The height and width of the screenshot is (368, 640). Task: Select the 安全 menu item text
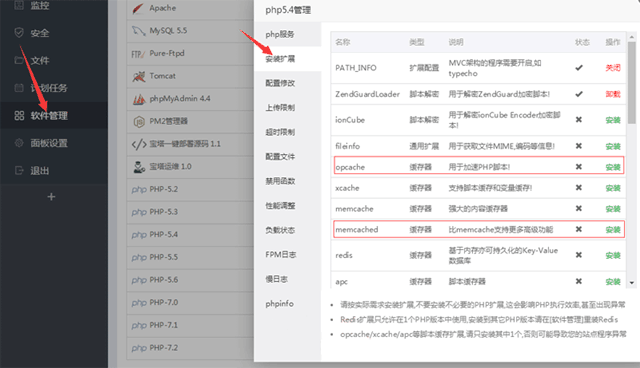click(40, 33)
